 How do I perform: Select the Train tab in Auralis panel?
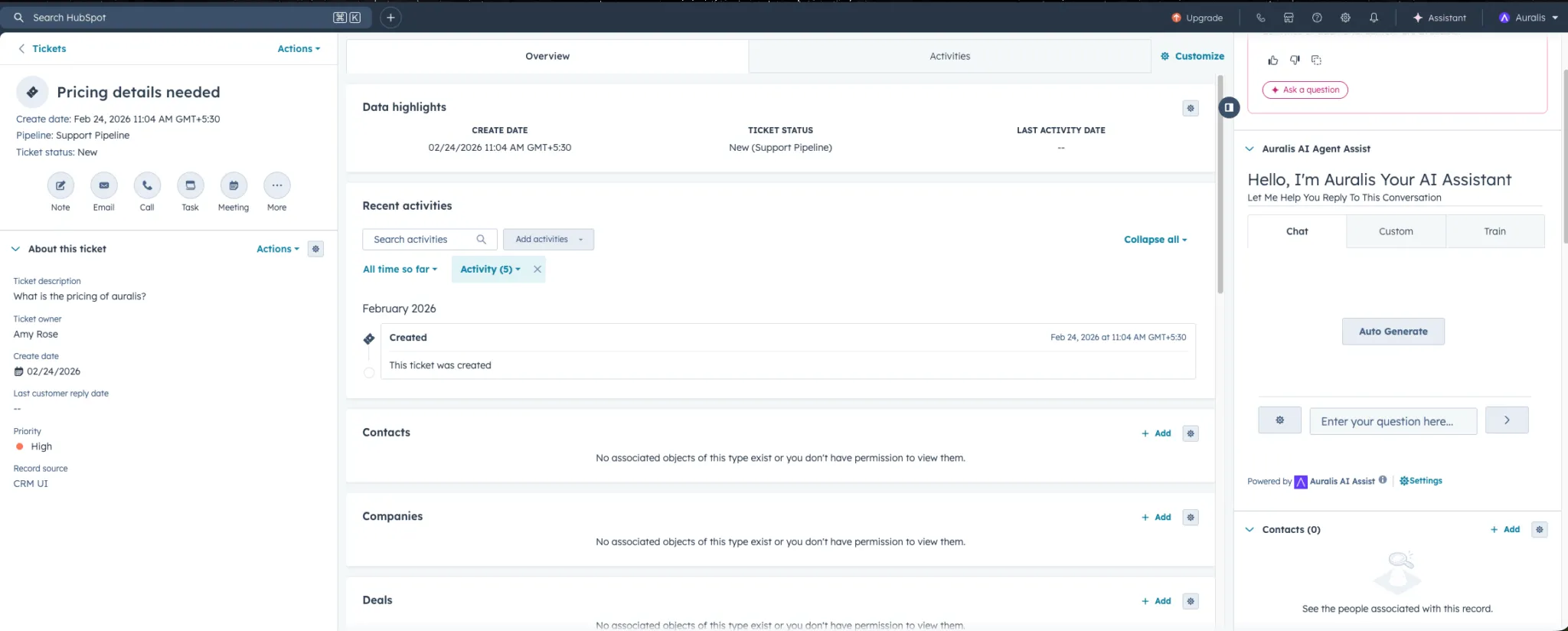[x=1494, y=231]
